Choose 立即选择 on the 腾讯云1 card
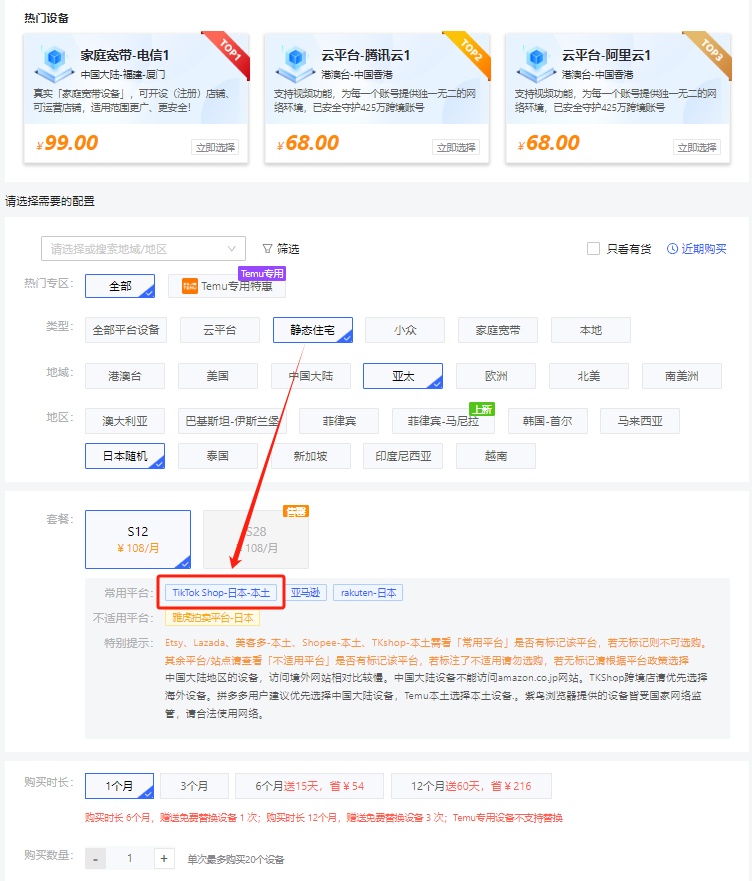This screenshot has height=881, width=752. point(456,147)
